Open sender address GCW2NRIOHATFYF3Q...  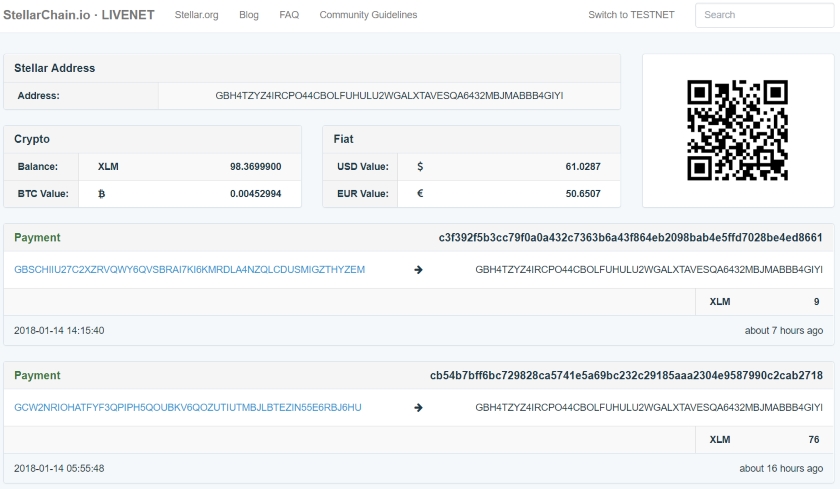click(188, 408)
